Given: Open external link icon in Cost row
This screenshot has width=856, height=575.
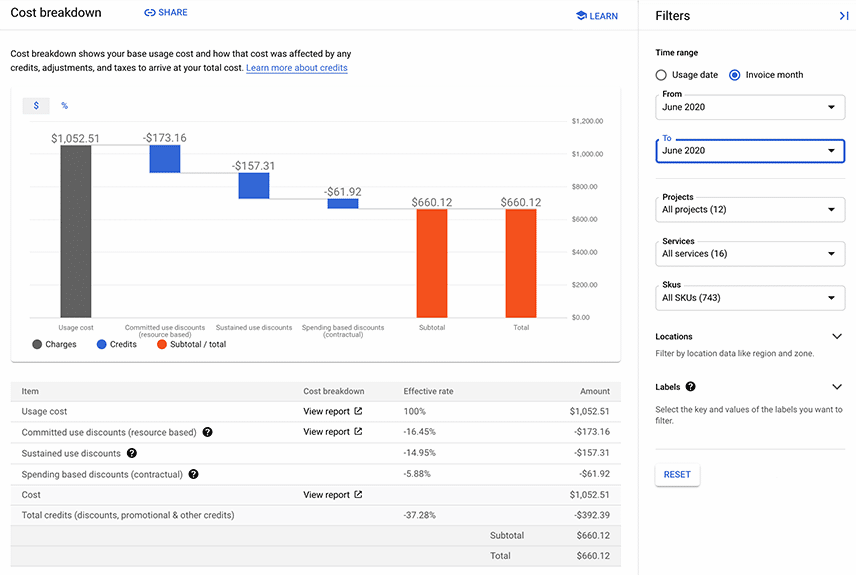Looking at the screenshot, I should (x=358, y=494).
